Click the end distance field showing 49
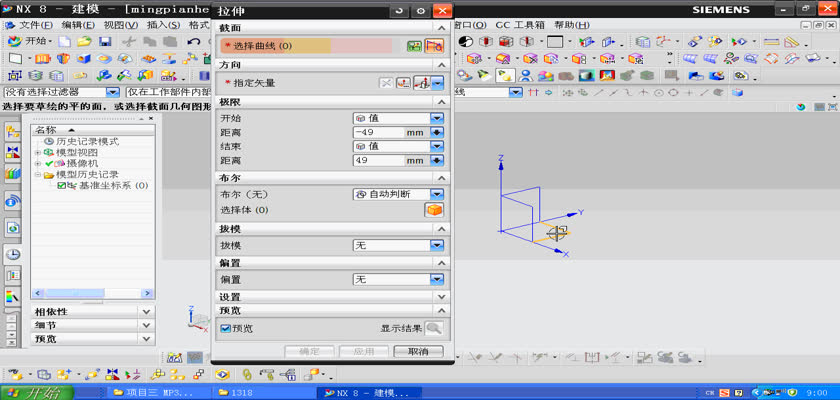The image size is (840, 400). pos(378,160)
